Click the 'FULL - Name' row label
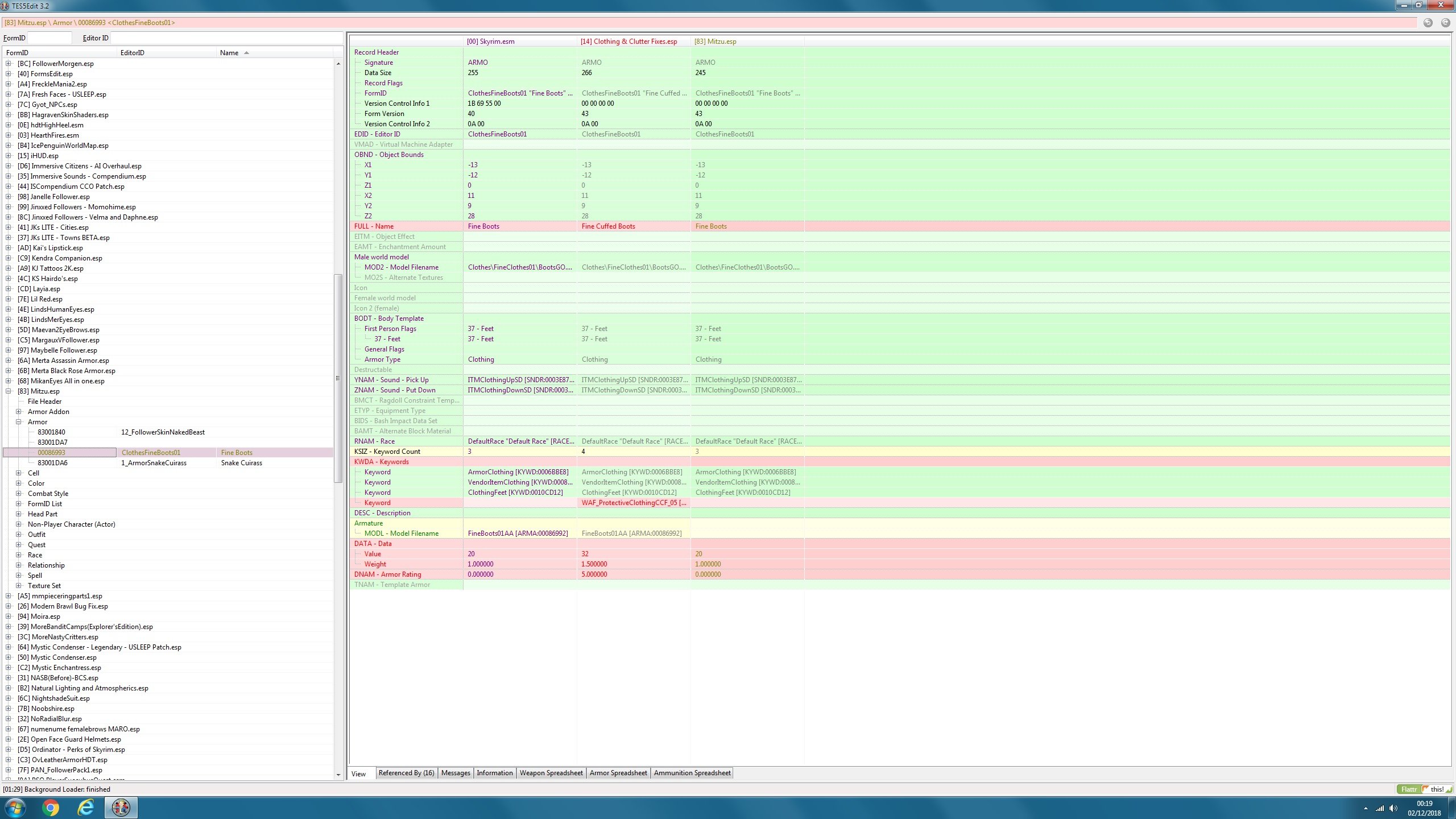1456x819 pixels. tap(373, 226)
